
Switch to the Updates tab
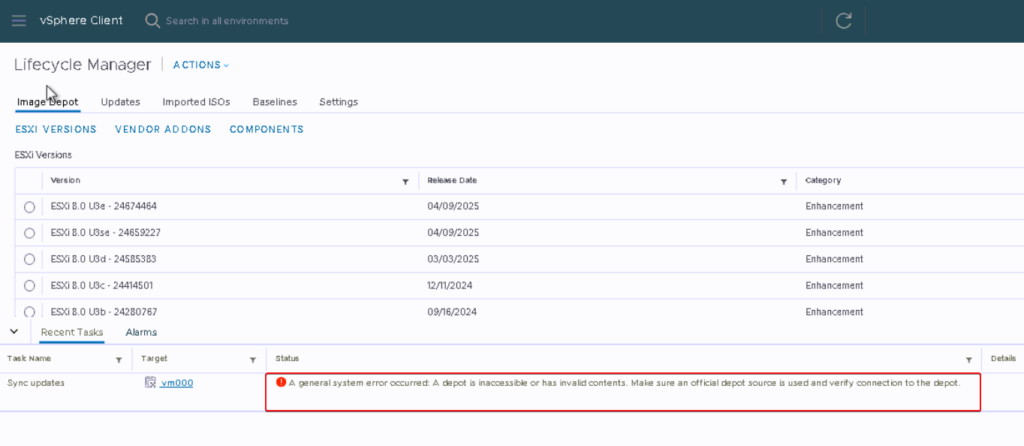pyautogui.click(x=120, y=102)
